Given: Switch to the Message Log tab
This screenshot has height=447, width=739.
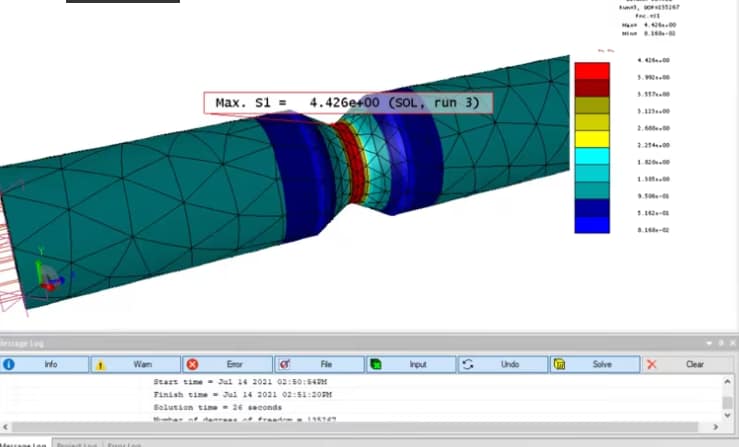Looking at the screenshot, I should [24, 444].
